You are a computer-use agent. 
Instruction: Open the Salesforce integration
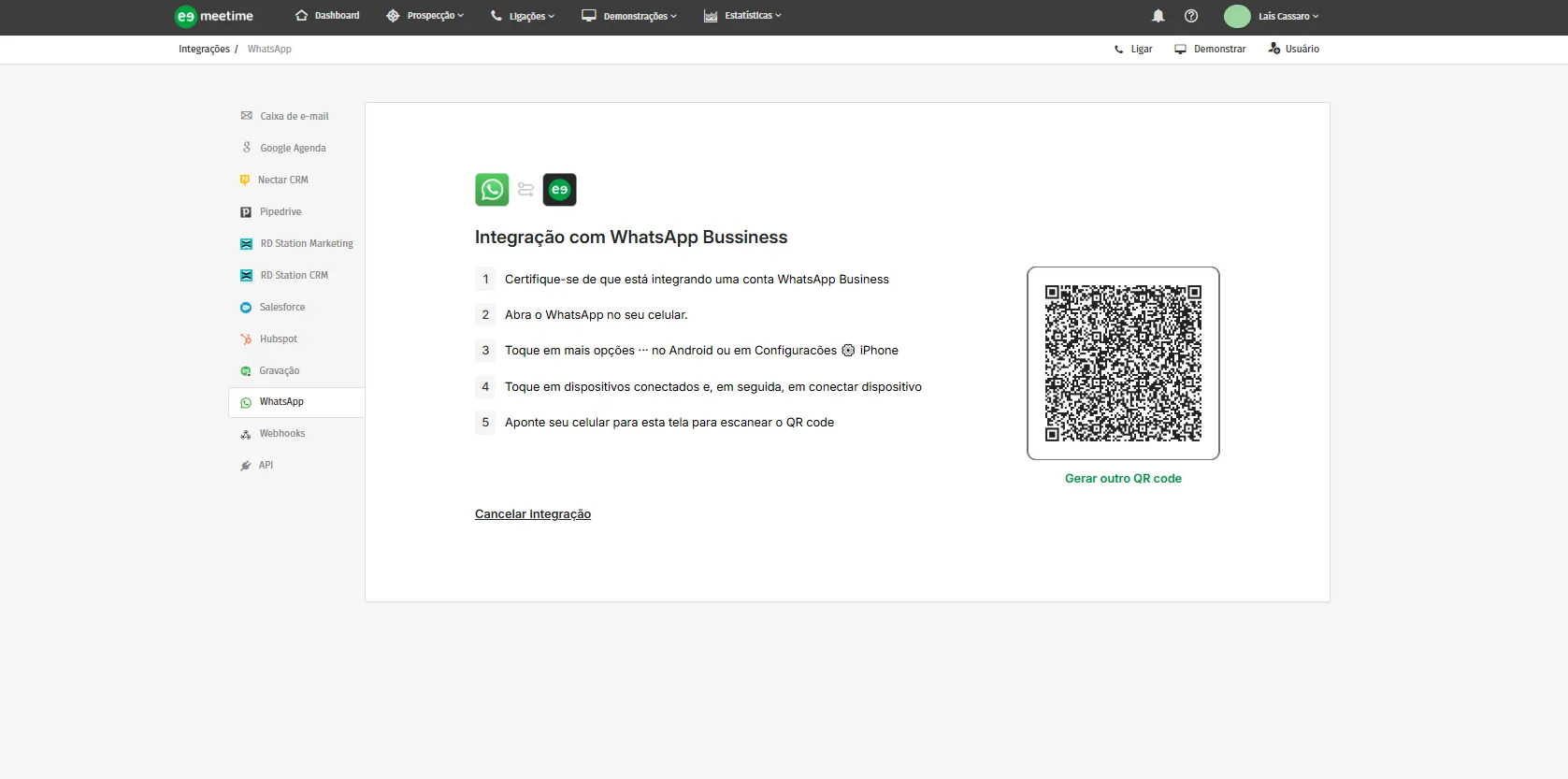click(282, 308)
